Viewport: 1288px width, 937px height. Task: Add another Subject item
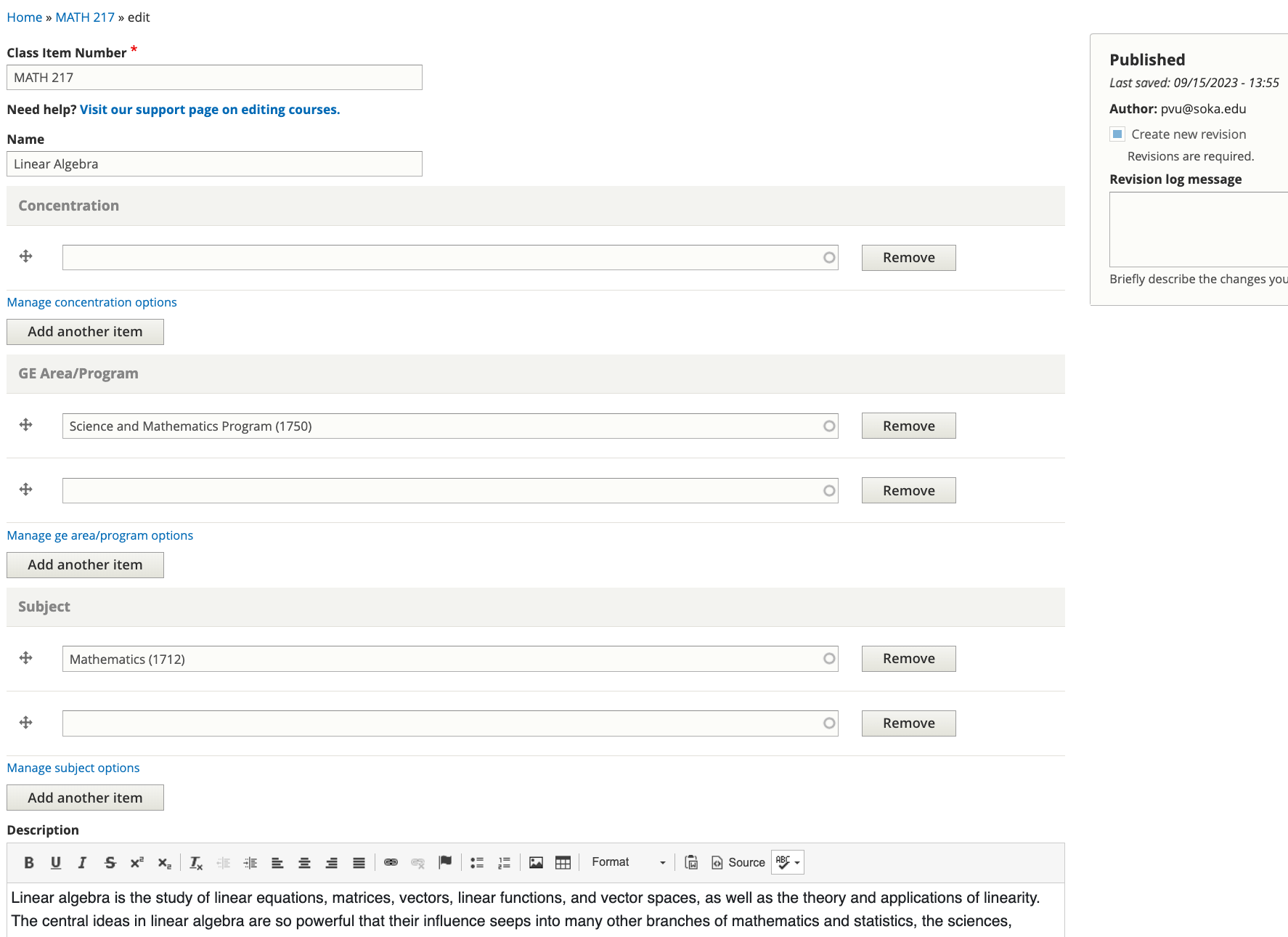pyautogui.click(x=85, y=797)
